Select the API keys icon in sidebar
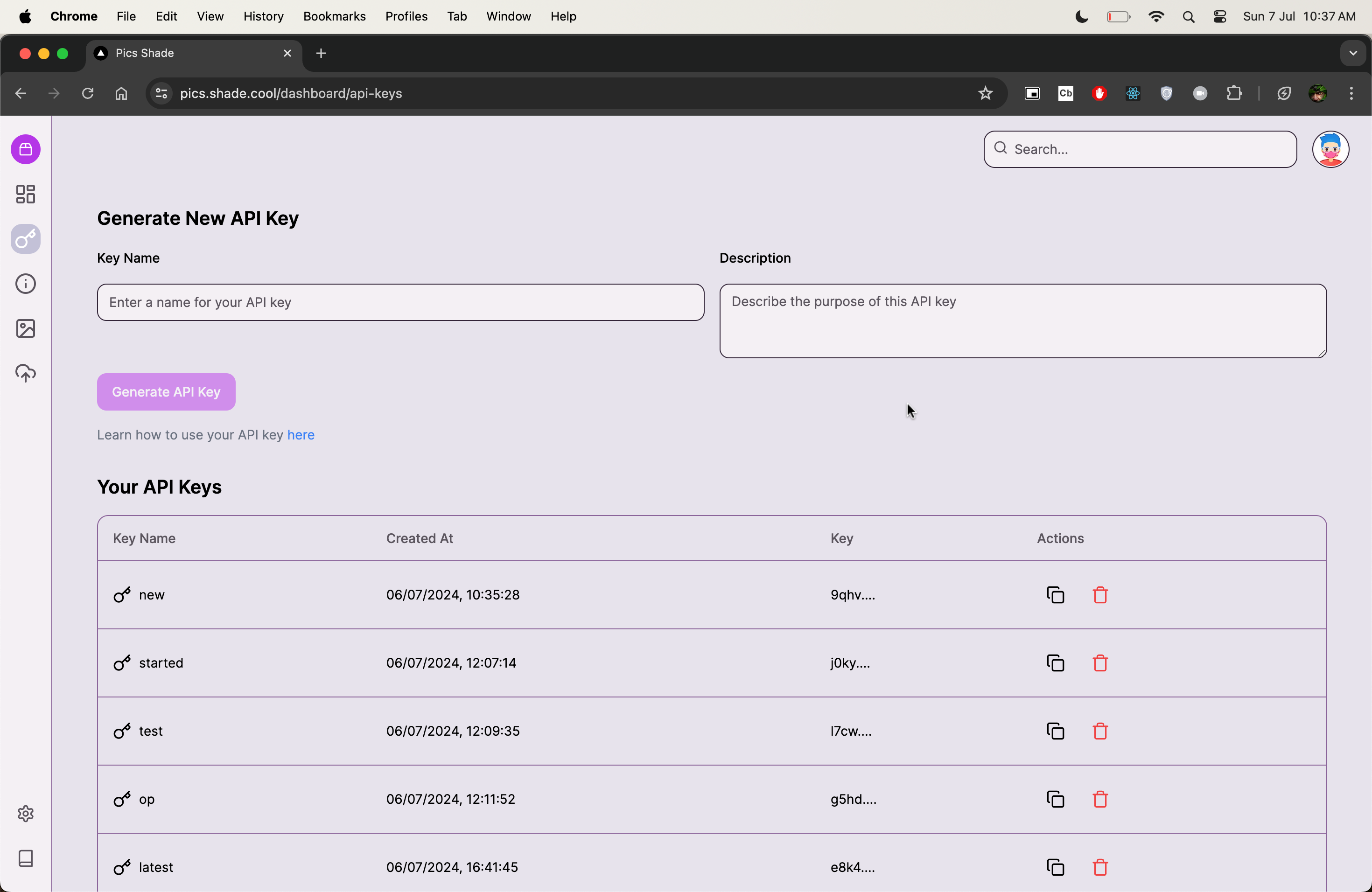Image resolution: width=1372 pixels, height=892 pixels. 26,239
